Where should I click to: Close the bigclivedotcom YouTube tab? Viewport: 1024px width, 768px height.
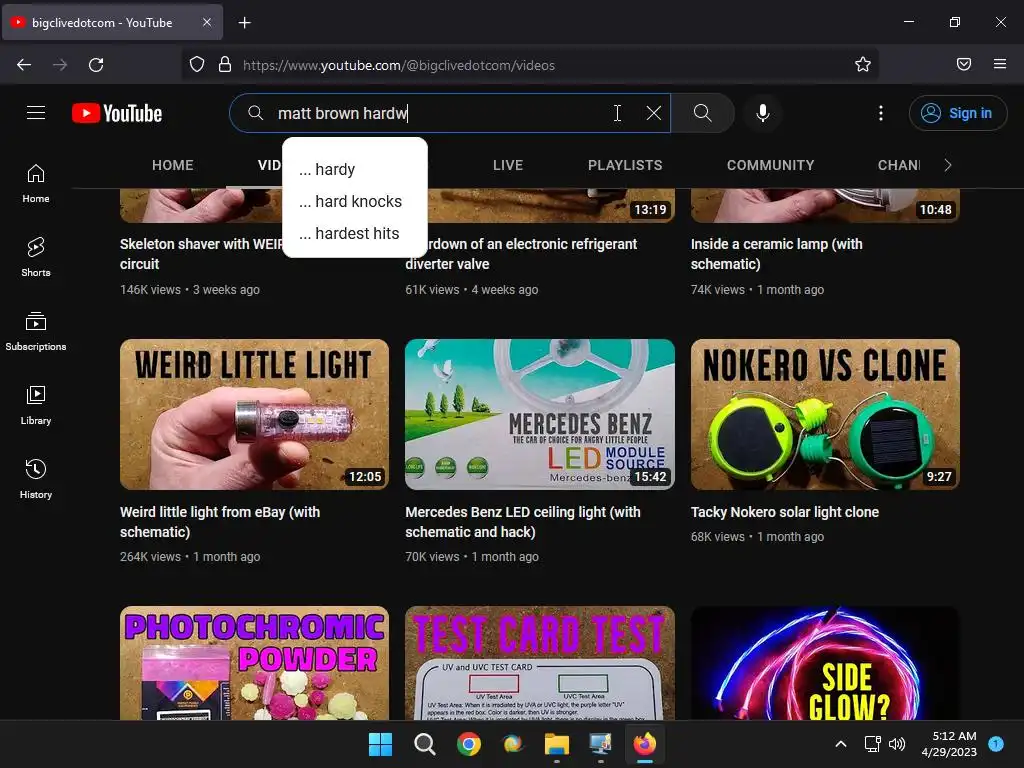click(x=206, y=22)
